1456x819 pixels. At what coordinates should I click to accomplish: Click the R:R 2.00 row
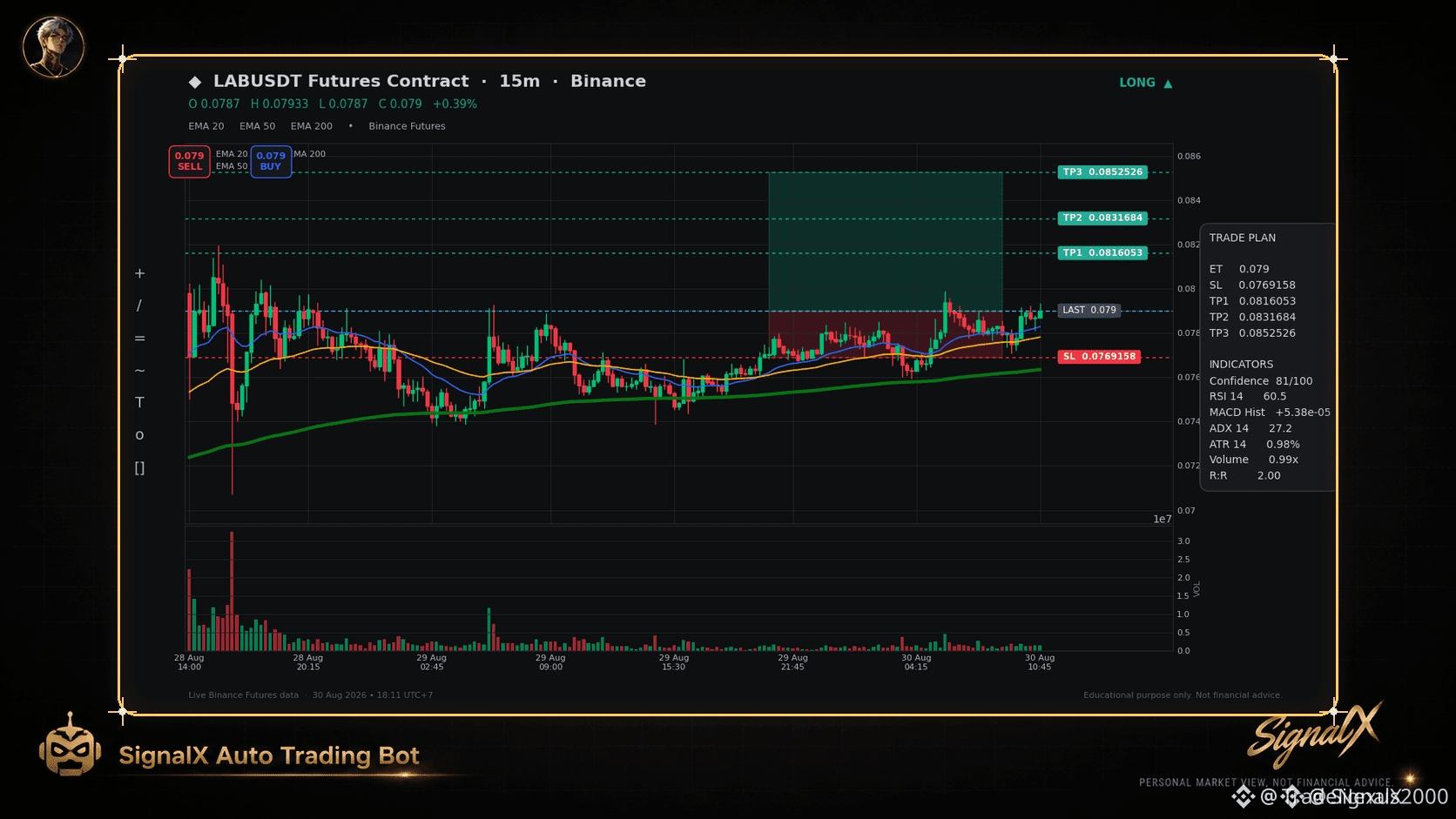click(1245, 475)
